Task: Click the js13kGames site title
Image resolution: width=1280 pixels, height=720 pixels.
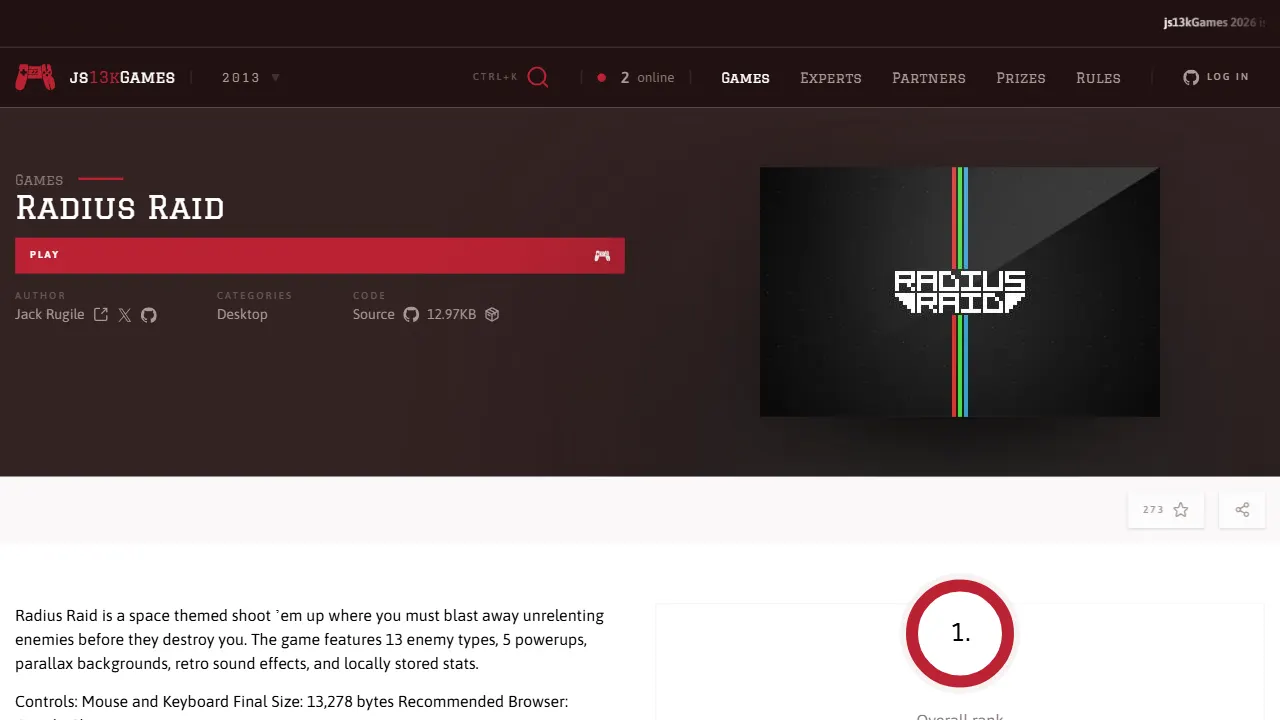Action: [122, 78]
